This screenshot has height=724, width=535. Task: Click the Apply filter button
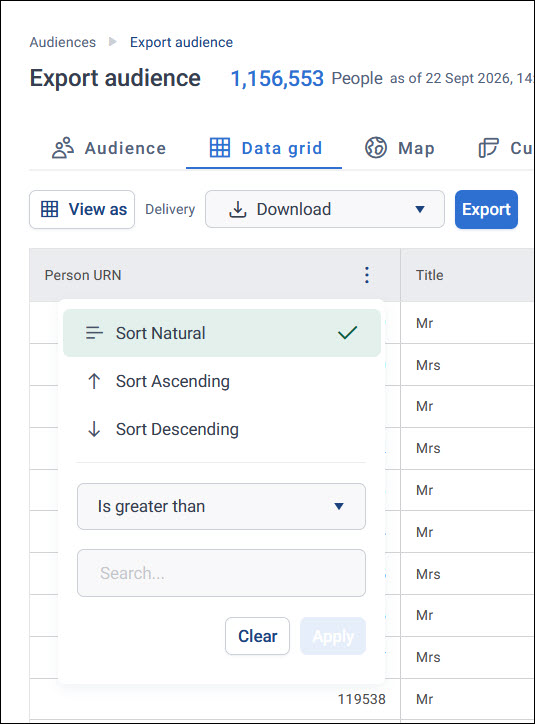333,636
